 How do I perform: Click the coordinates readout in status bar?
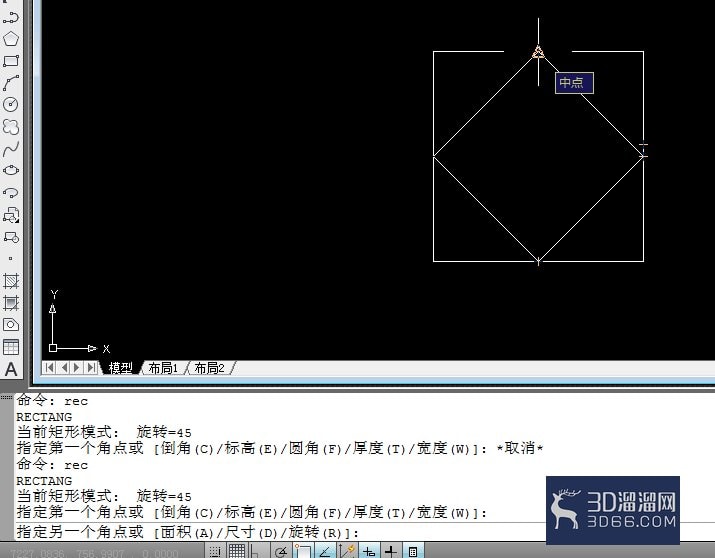(93, 553)
